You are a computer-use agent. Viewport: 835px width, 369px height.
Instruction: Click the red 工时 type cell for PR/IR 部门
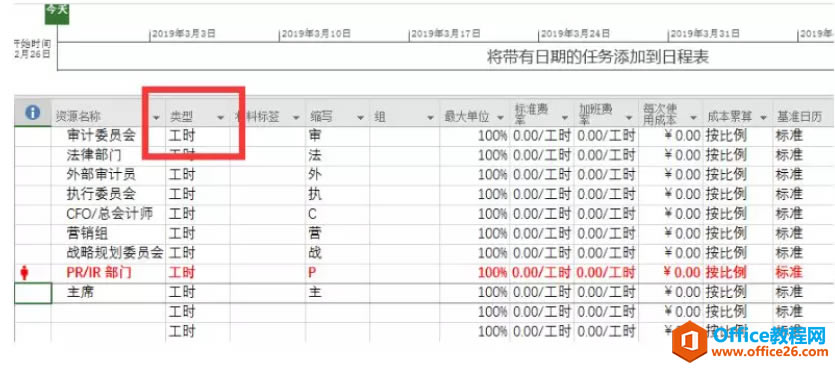(x=198, y=273)
